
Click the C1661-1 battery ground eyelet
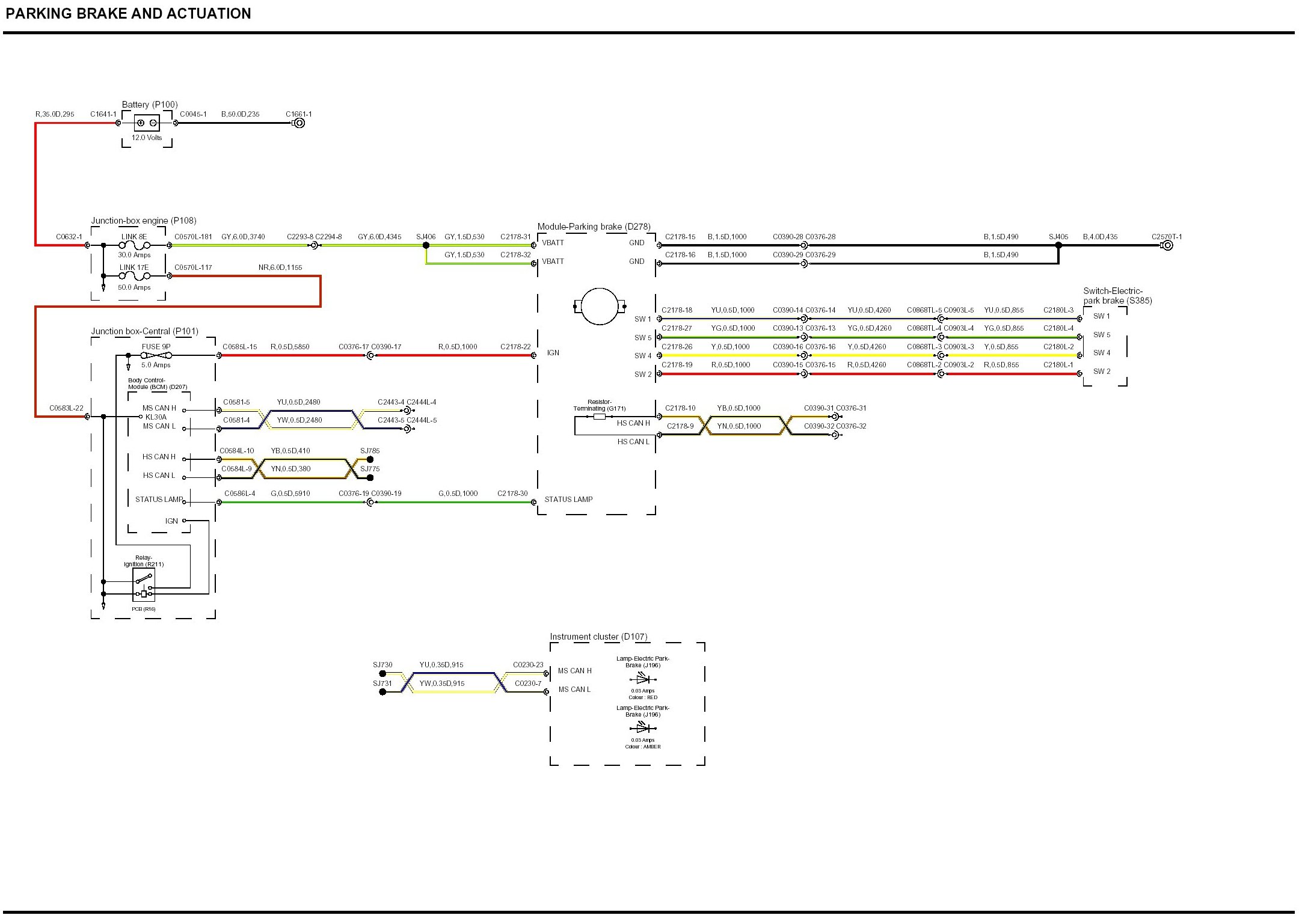tap(299, 123)
